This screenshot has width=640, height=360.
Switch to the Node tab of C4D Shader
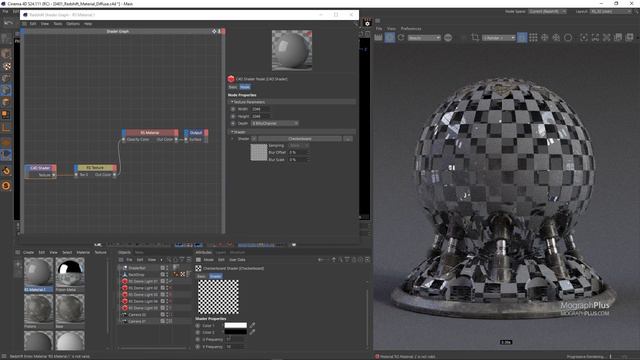[245, 87]
